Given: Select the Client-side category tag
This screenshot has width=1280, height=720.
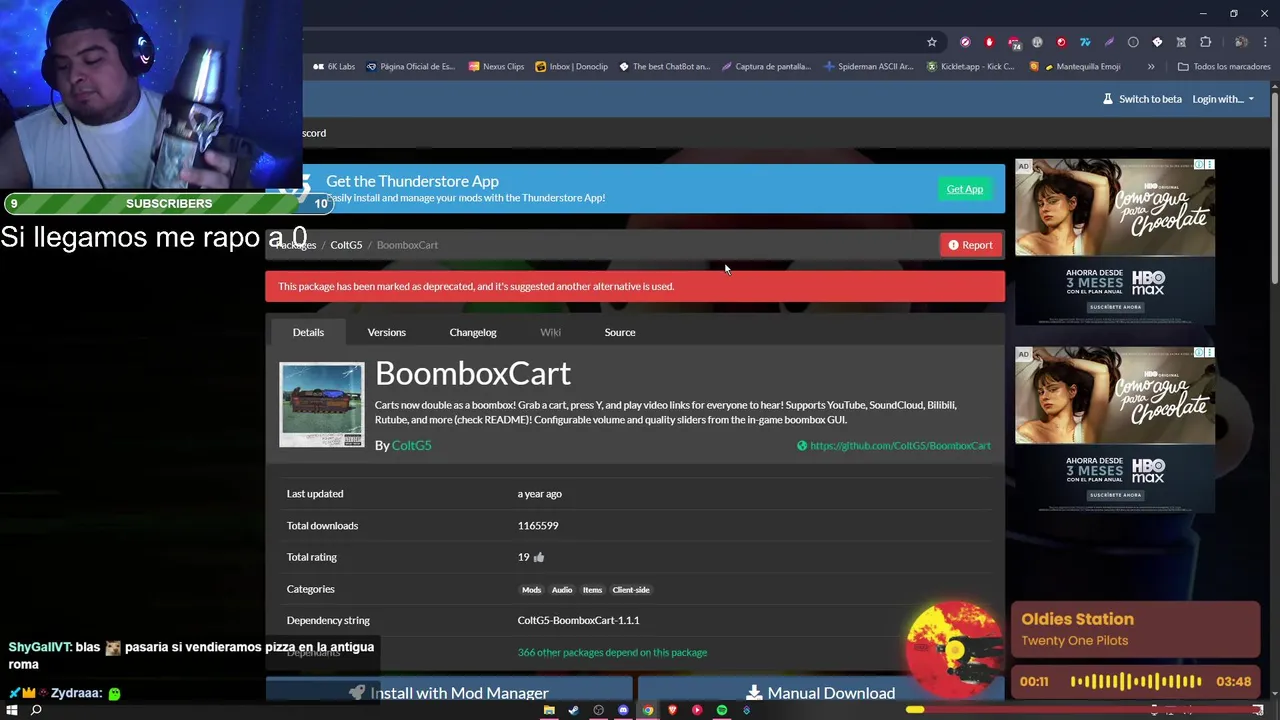Looking at the screenshot, I should 631,590.
